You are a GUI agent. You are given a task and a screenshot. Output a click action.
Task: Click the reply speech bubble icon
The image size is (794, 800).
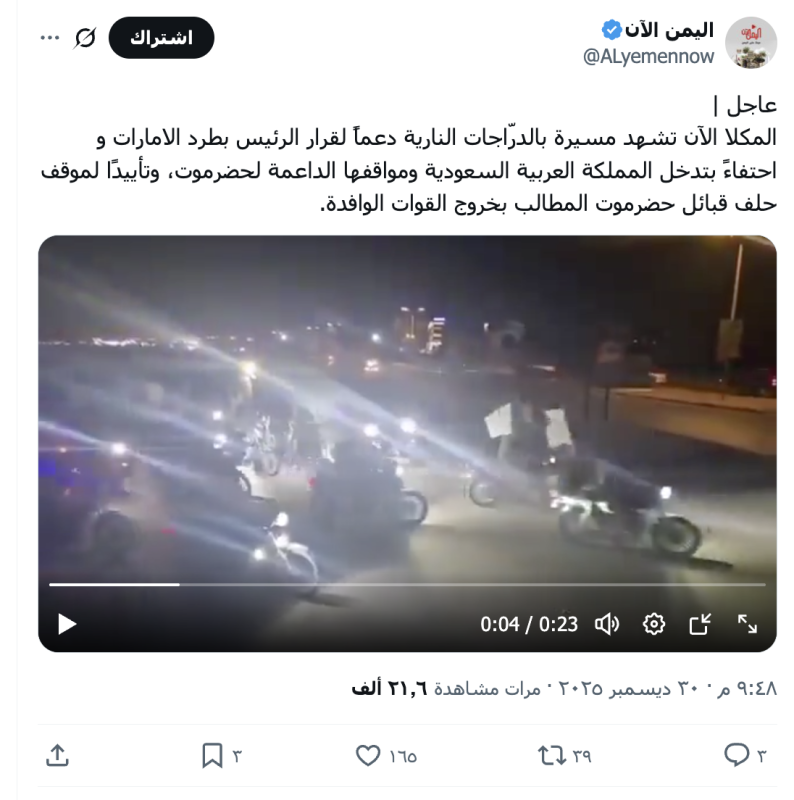[736, 755]
